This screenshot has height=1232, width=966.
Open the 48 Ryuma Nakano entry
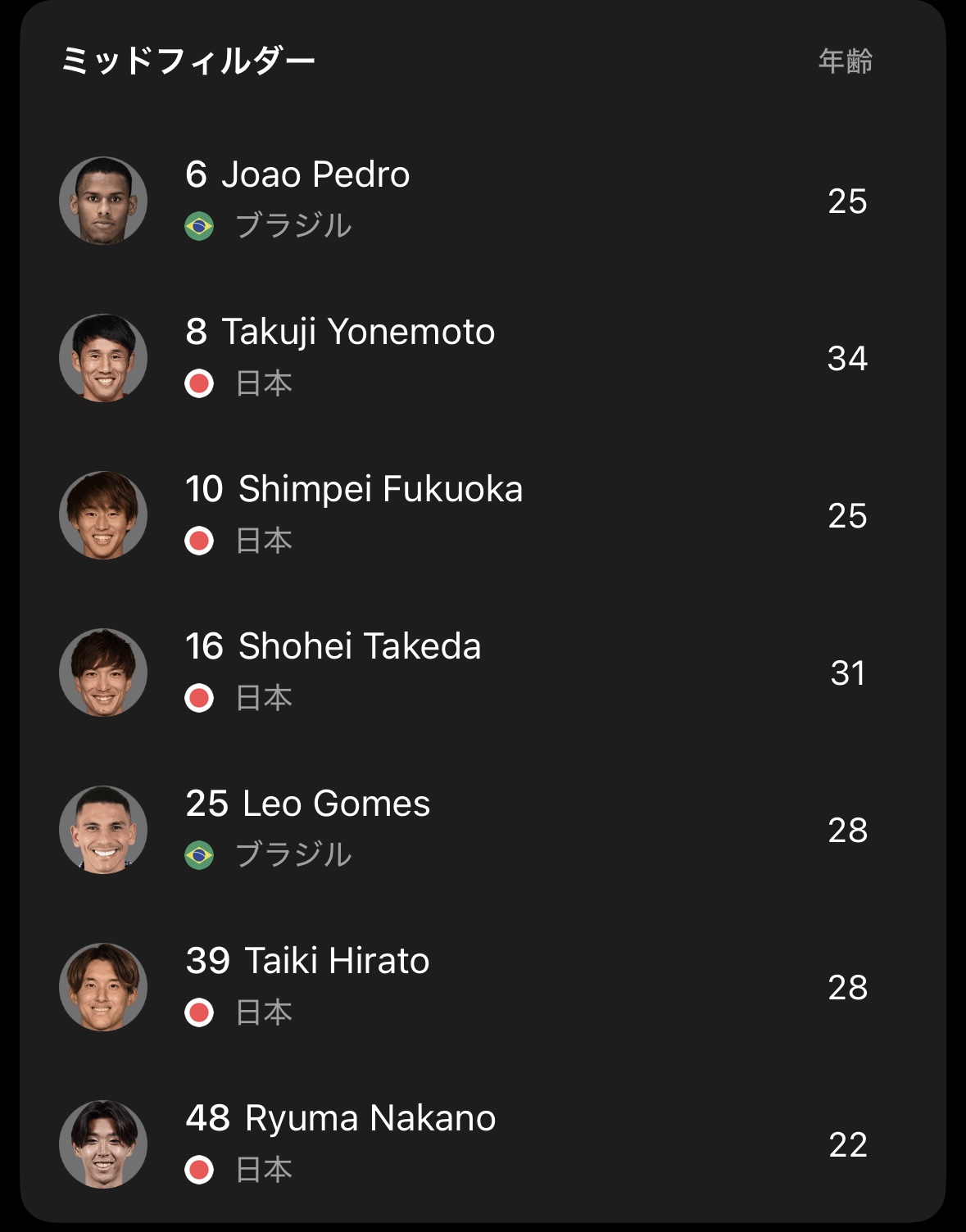(x=340, y=1118)
